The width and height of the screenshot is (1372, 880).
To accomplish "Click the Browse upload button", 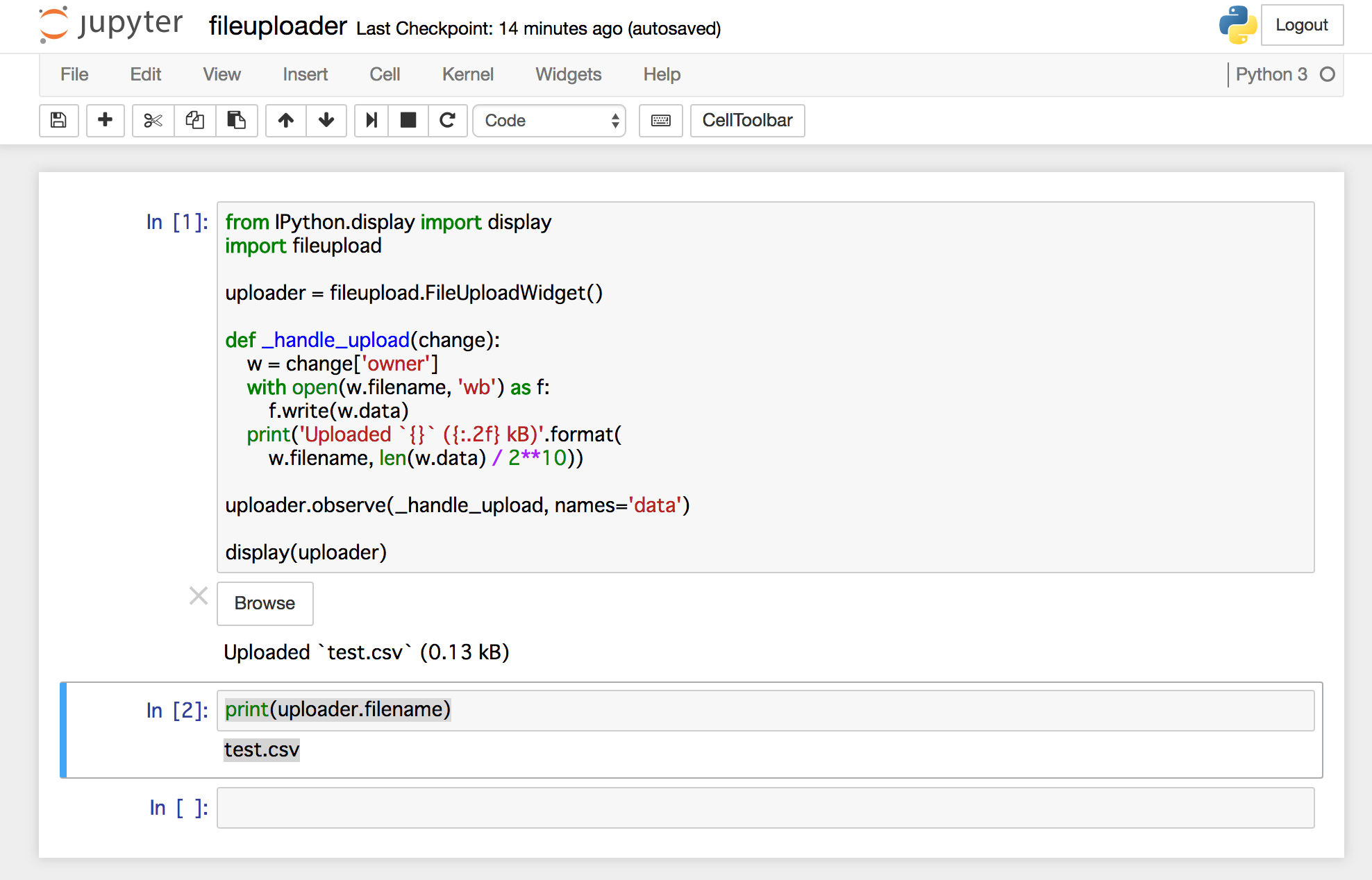I will click(265, 603).
